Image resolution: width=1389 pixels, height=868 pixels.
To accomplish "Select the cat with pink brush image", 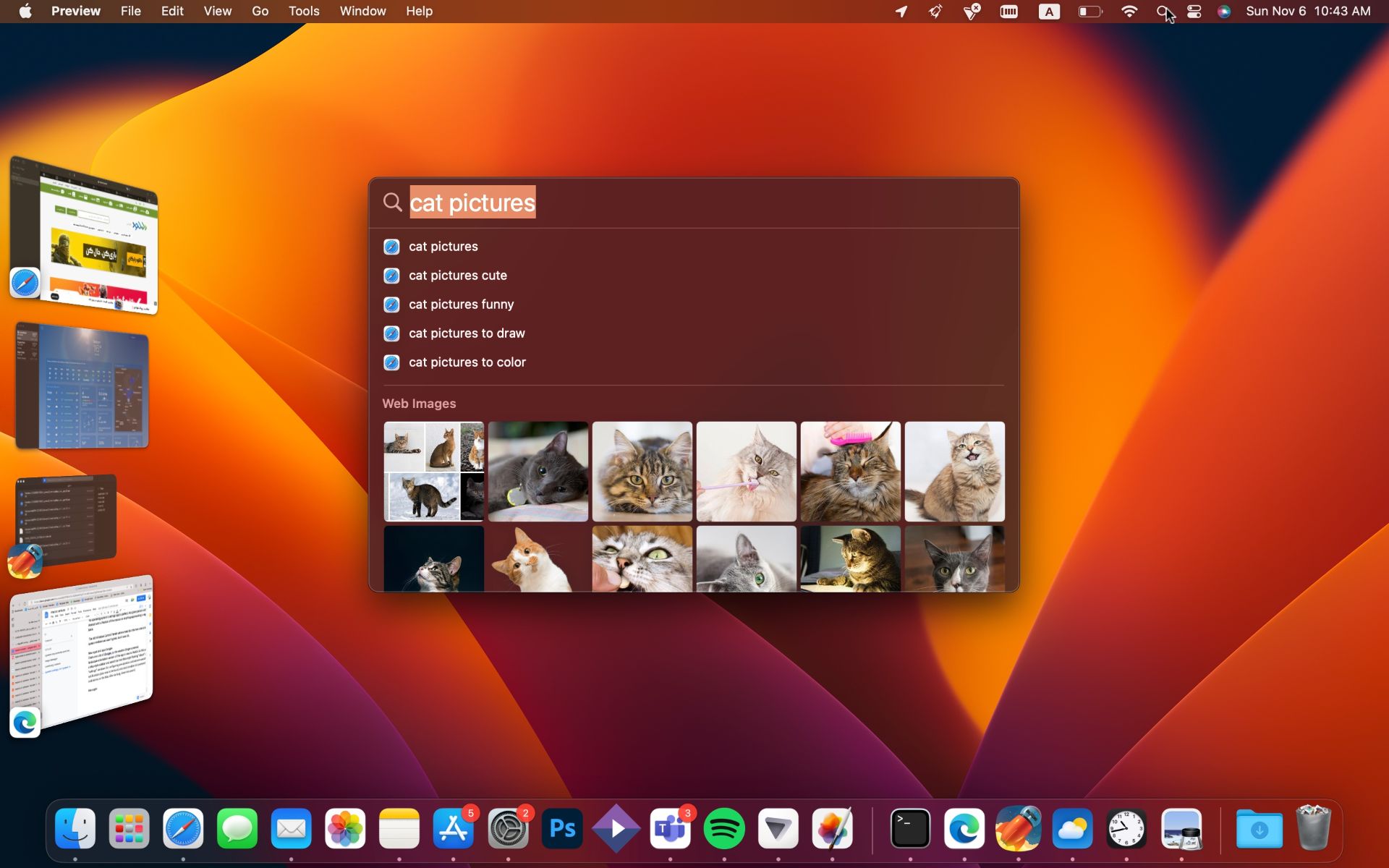I will (x=850, y=472).
